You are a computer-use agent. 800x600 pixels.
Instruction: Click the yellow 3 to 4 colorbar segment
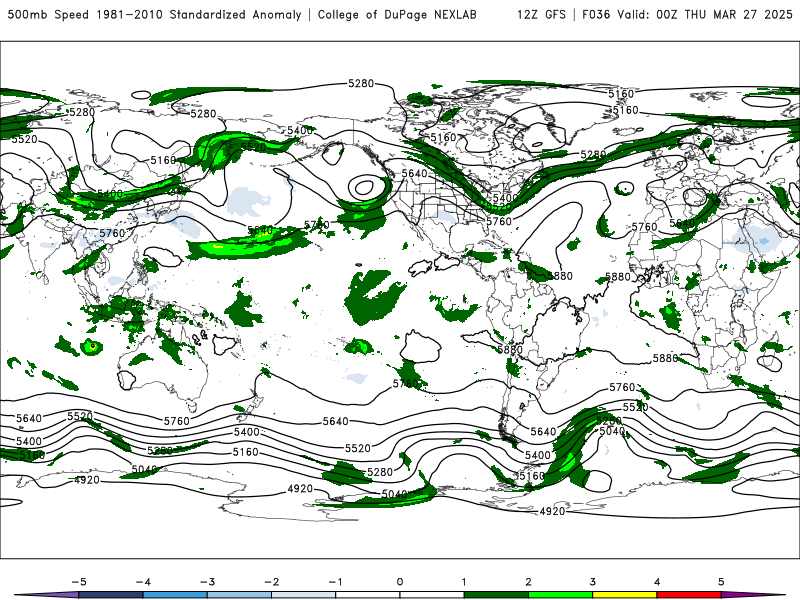coord(624,595)
